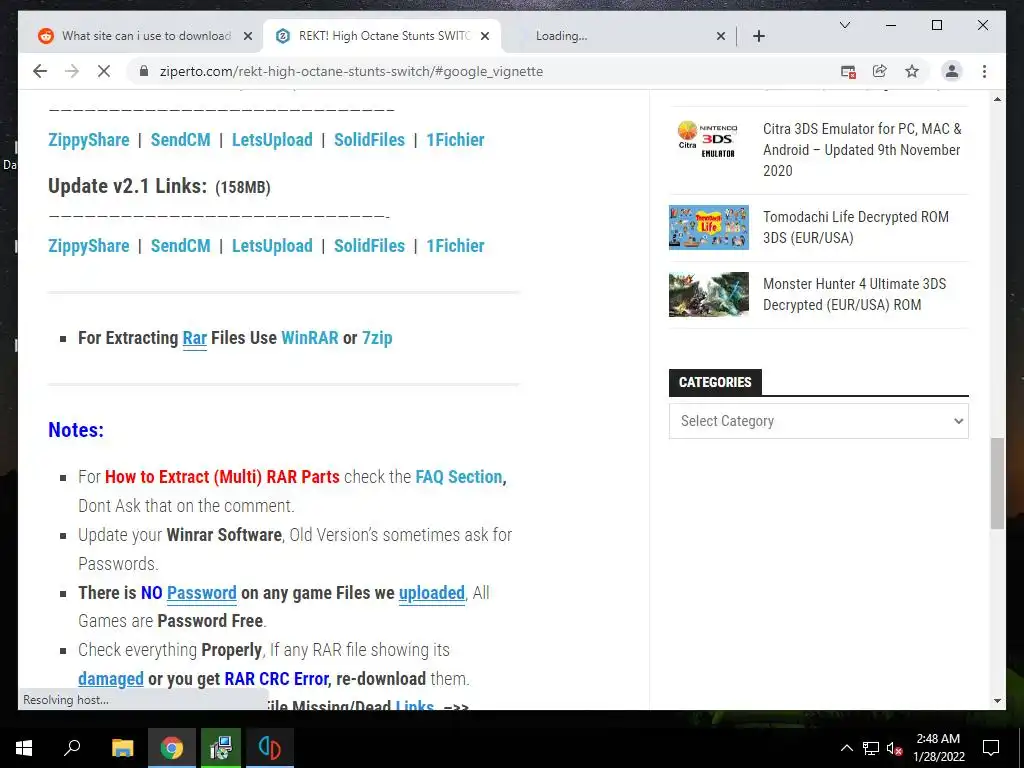Switch to the Reddit 'What site can i use' tab
This screenshot has height=768, width=1024.
pyautogui.click(x=145, y=36)
